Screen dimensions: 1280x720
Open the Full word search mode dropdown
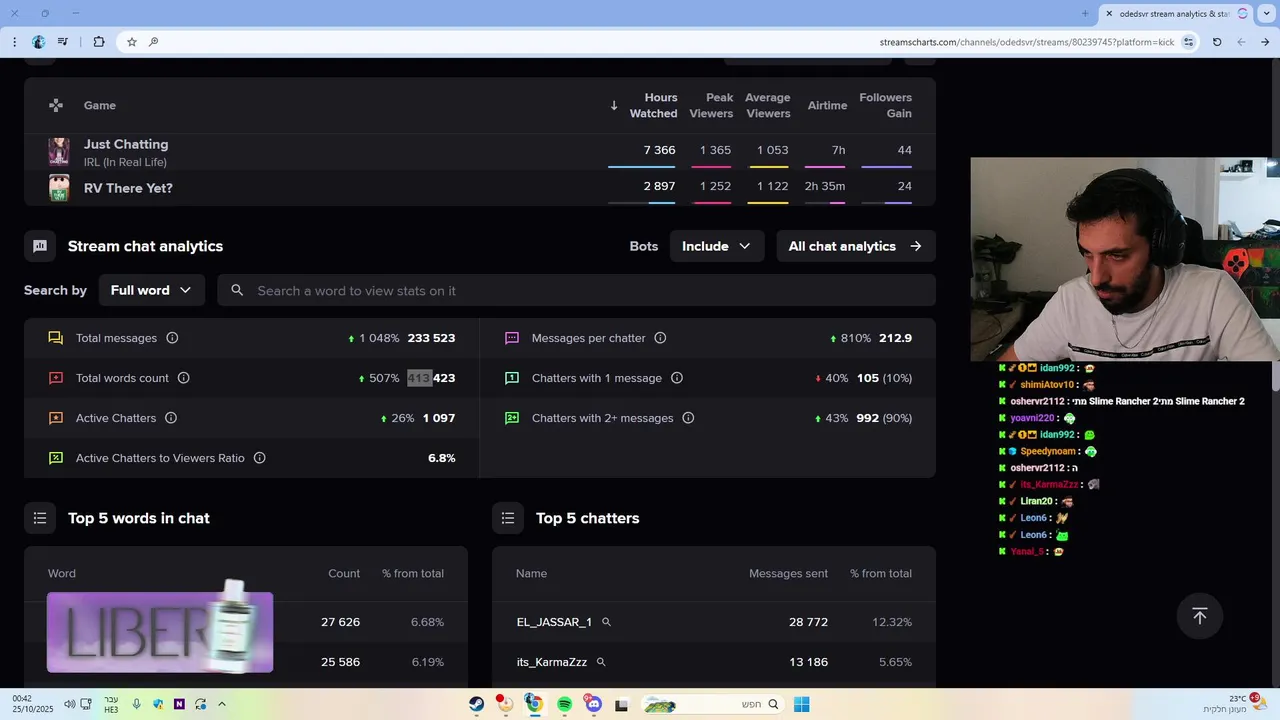(x=152, y=290)
